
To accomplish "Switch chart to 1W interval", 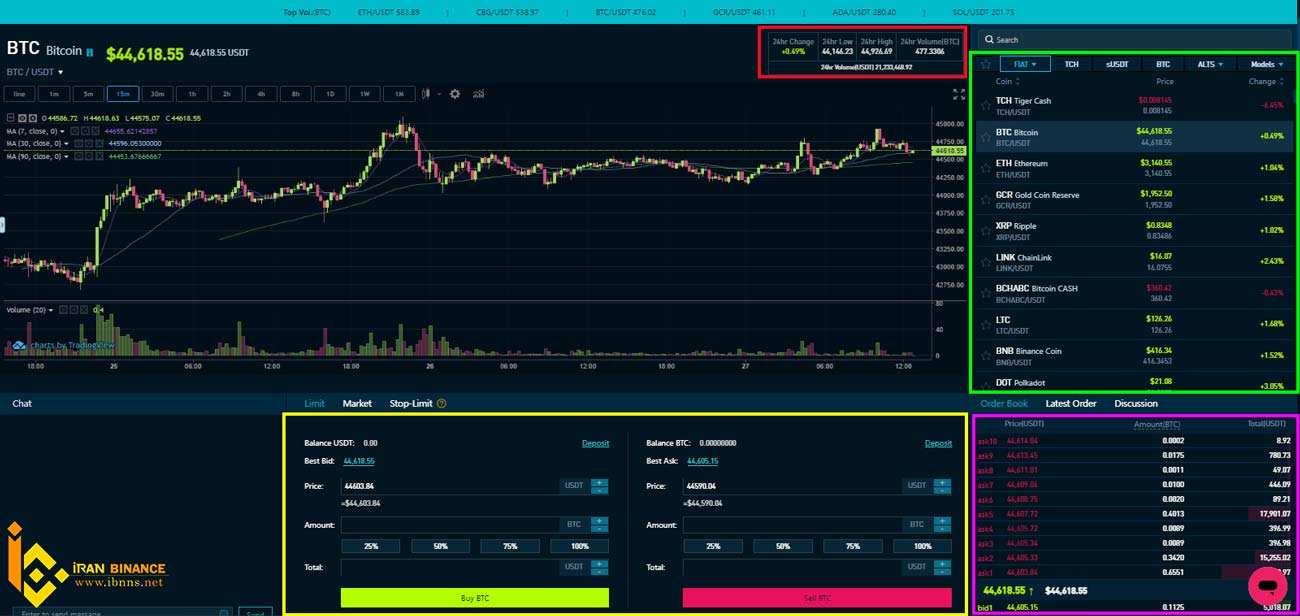I will pyautogui.click(x=365, y=94).
